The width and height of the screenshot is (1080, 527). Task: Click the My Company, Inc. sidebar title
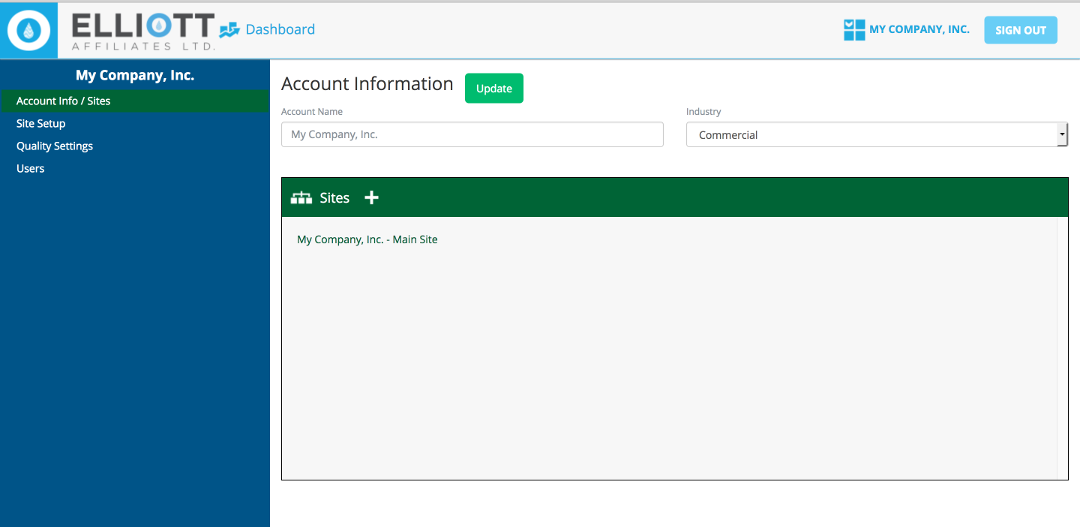tap(135, 75)
